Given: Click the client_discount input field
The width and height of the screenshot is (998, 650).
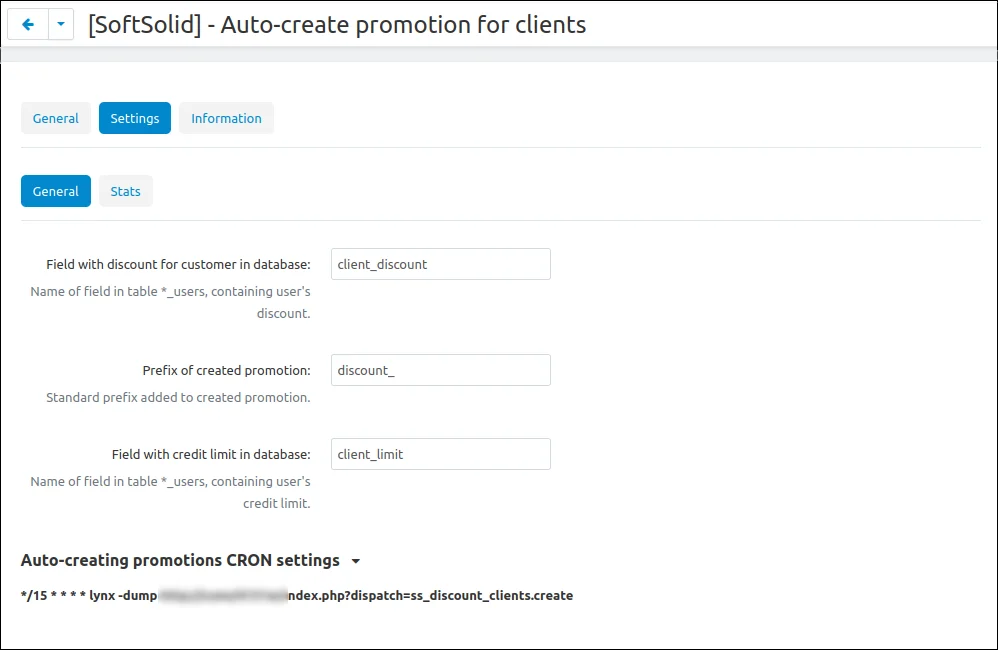Looking at the screenshot, I should pos(440,264).
